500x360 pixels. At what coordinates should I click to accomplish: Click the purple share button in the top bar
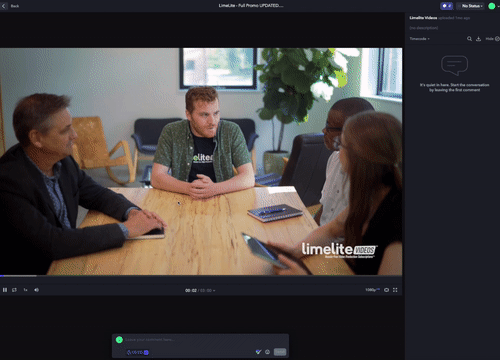tap(447, 6)
